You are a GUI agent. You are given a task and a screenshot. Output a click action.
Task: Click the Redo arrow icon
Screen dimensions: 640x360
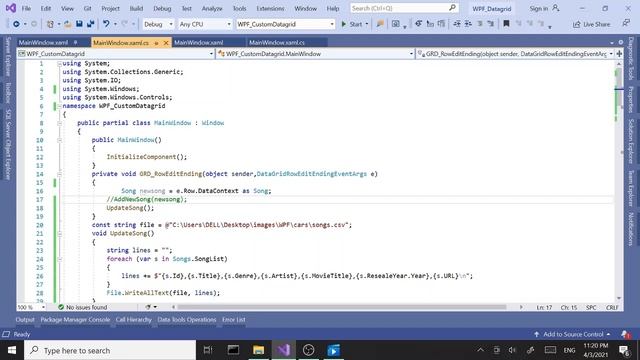tap(124, 24)
